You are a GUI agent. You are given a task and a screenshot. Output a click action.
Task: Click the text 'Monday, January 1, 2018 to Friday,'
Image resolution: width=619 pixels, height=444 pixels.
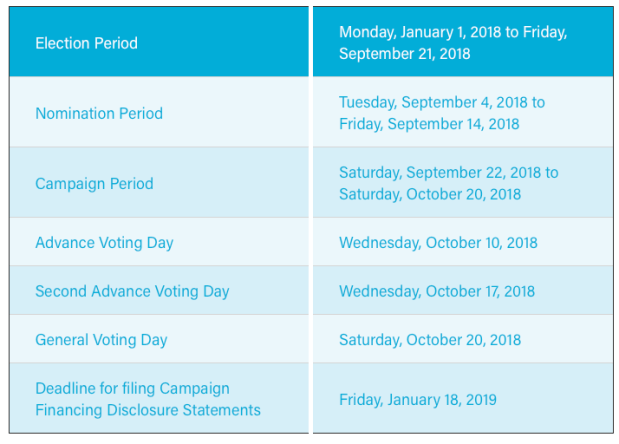[x=452, y=32]
